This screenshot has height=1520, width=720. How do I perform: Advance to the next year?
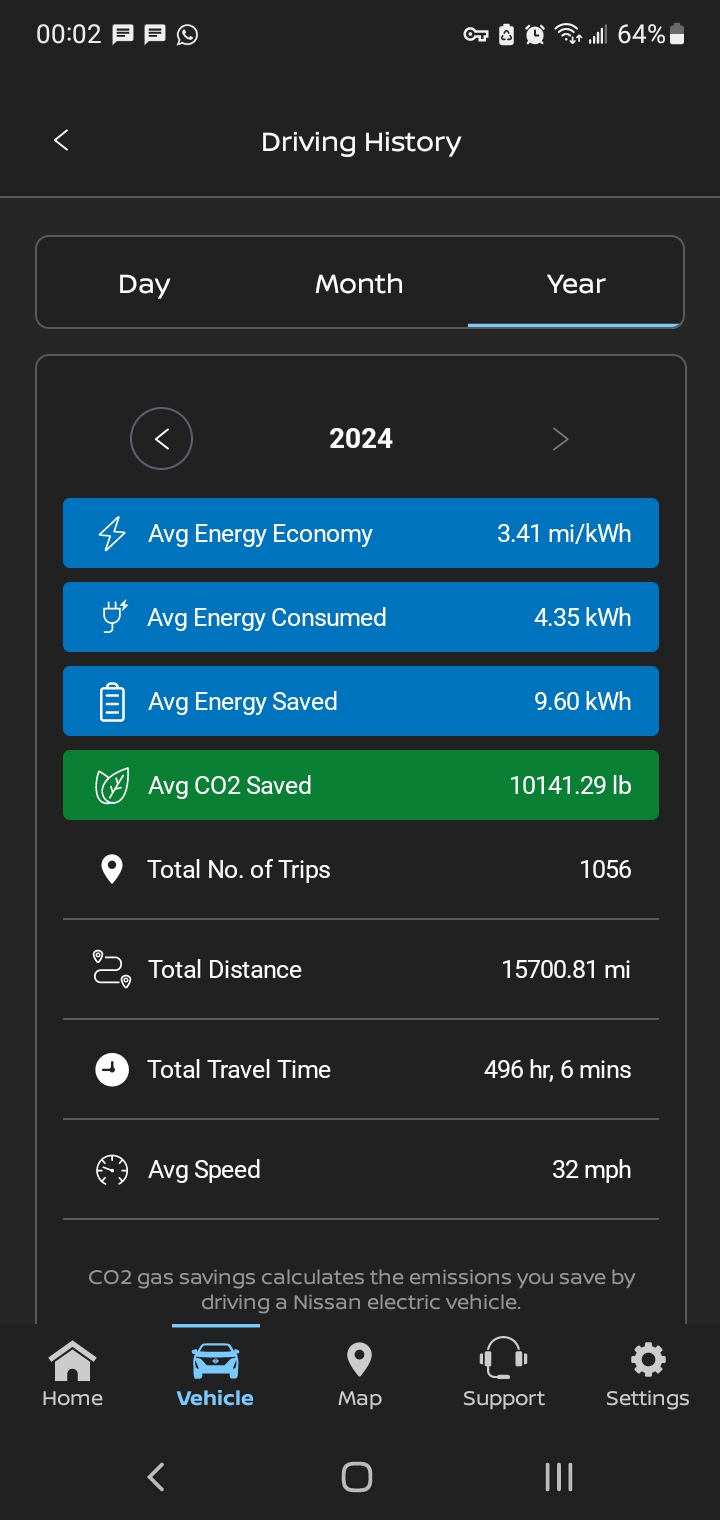[x=560, y=438]
